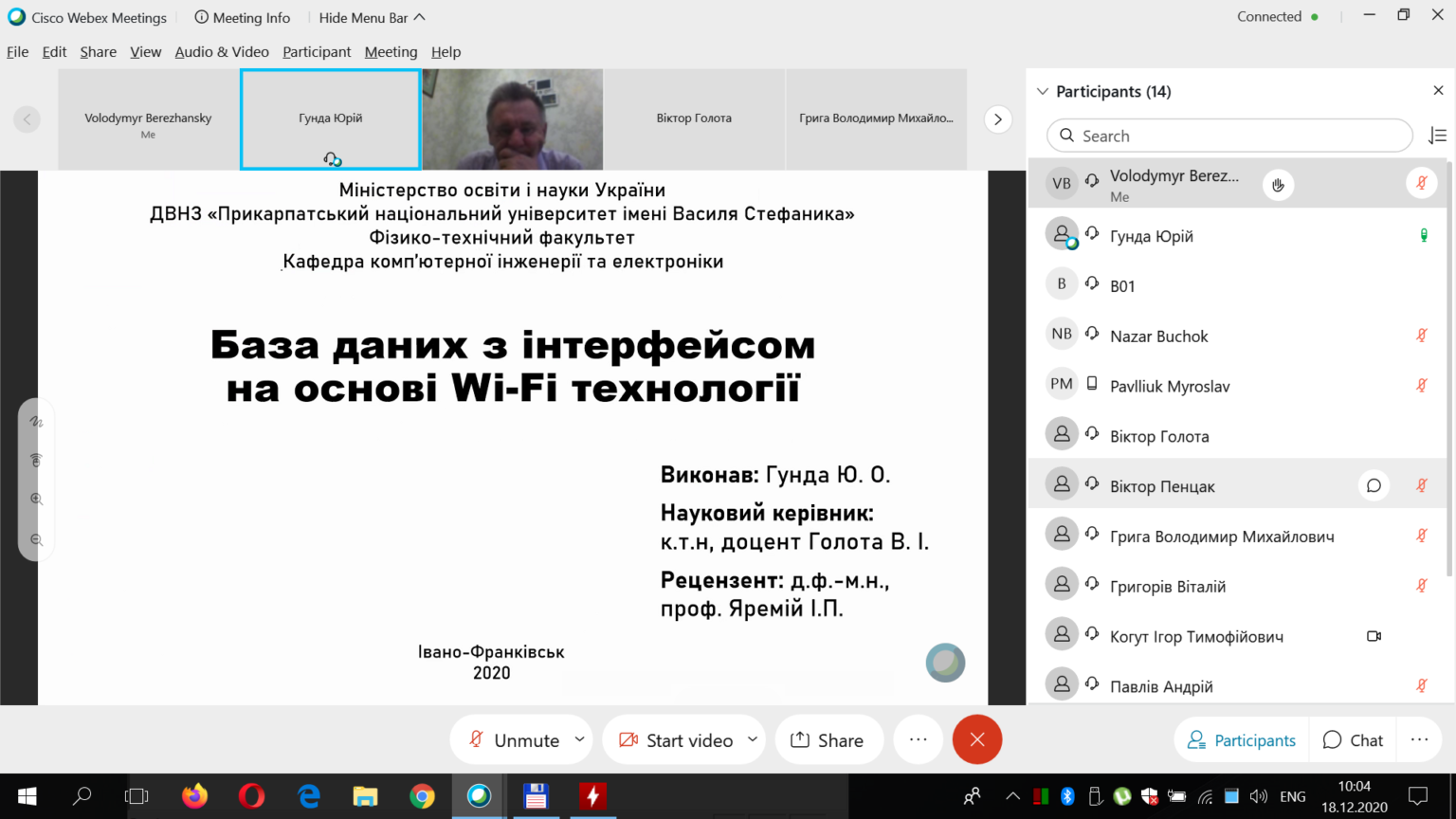The image size is (1456, 819).
Task: Click the annotate pen icon on left toolbar
Action: click(37, 422)
